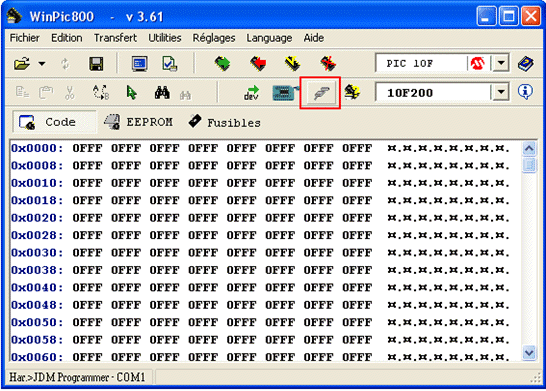This screenshot has height=391, width=546.
Task: Click the black binoculars search icon
Action: 162,93
